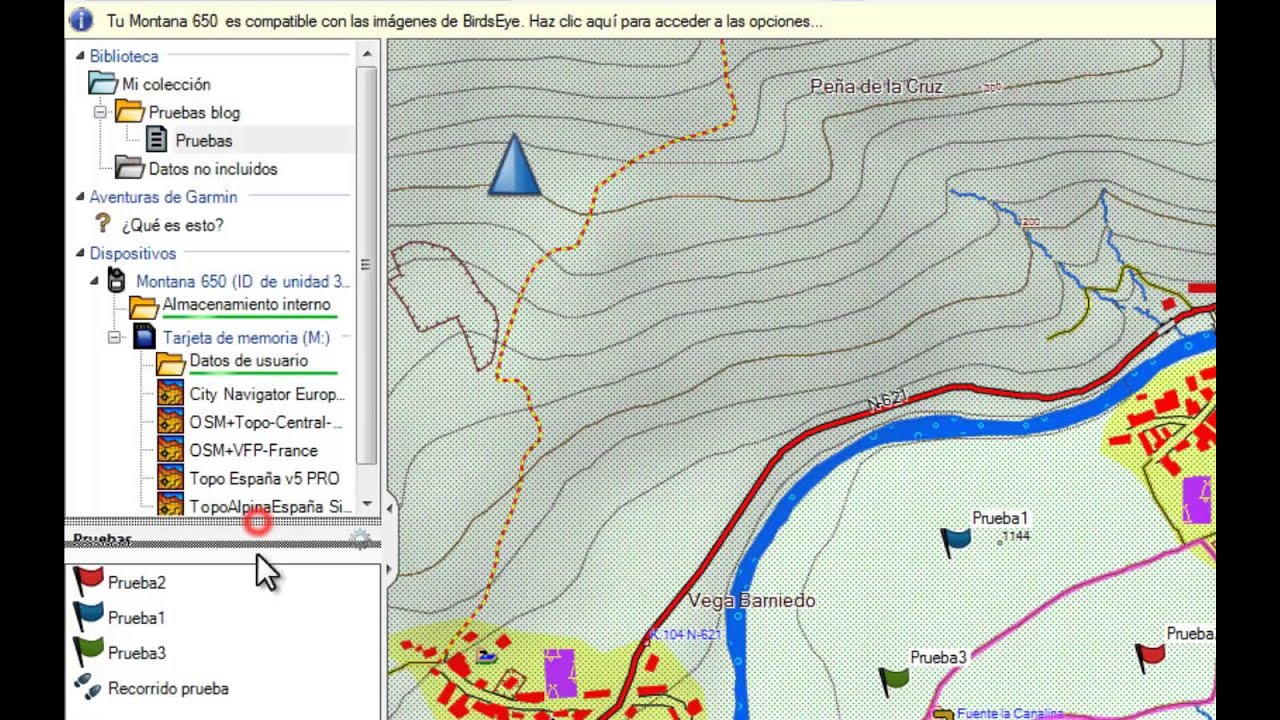Collapse the Aventuras de Garmin section
This screenshot has height=720, width=1280.
click(80, 198)
